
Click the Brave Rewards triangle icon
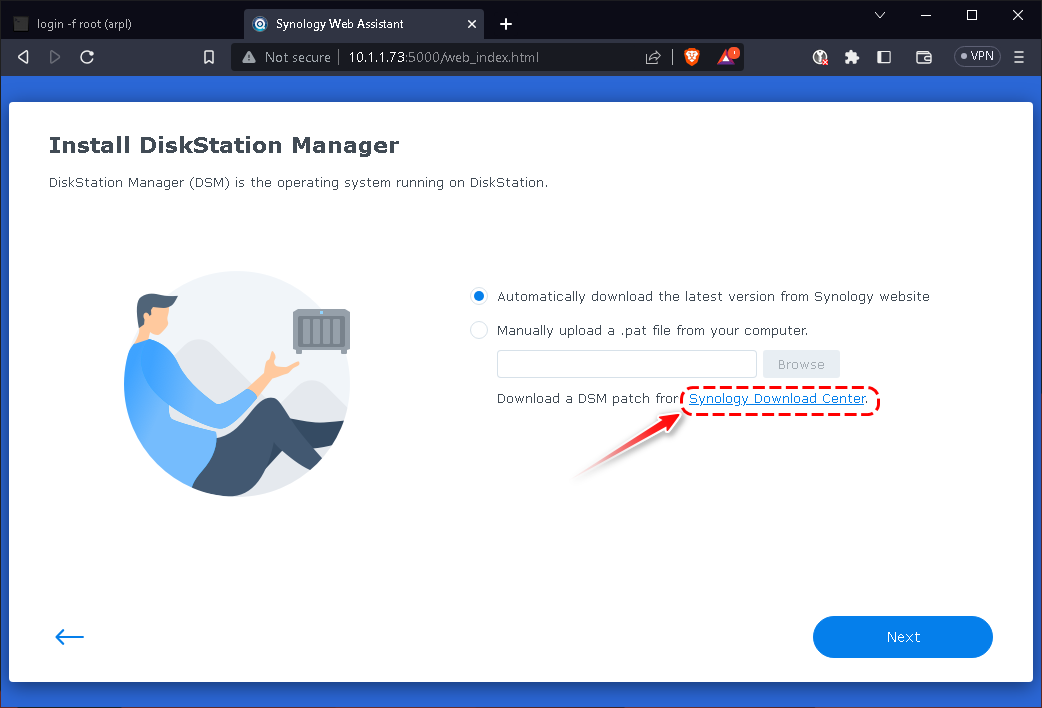click(x=727, y=57)
